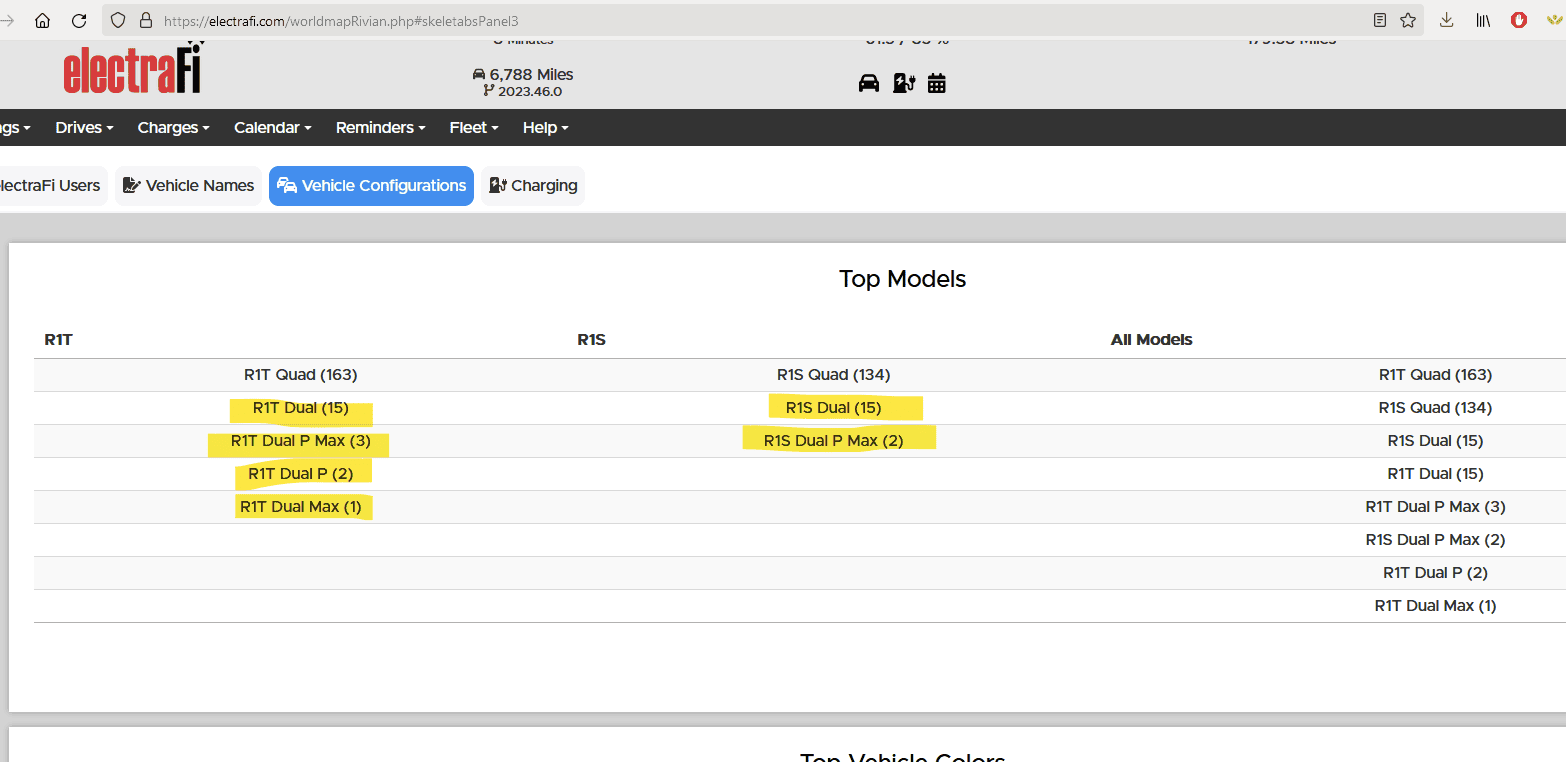Select R1S Dual (15) in R1S column
Image resolution: width=1566 pixels, height=762 pixels.
click(834, 408)
